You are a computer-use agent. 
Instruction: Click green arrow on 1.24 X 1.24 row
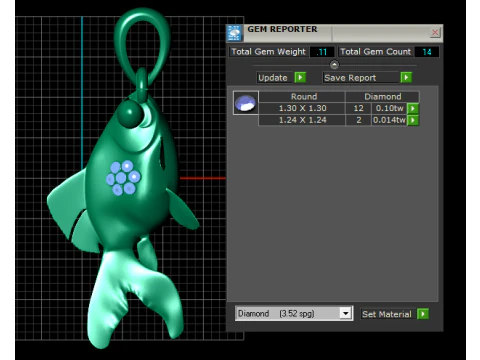pos(413,120)
